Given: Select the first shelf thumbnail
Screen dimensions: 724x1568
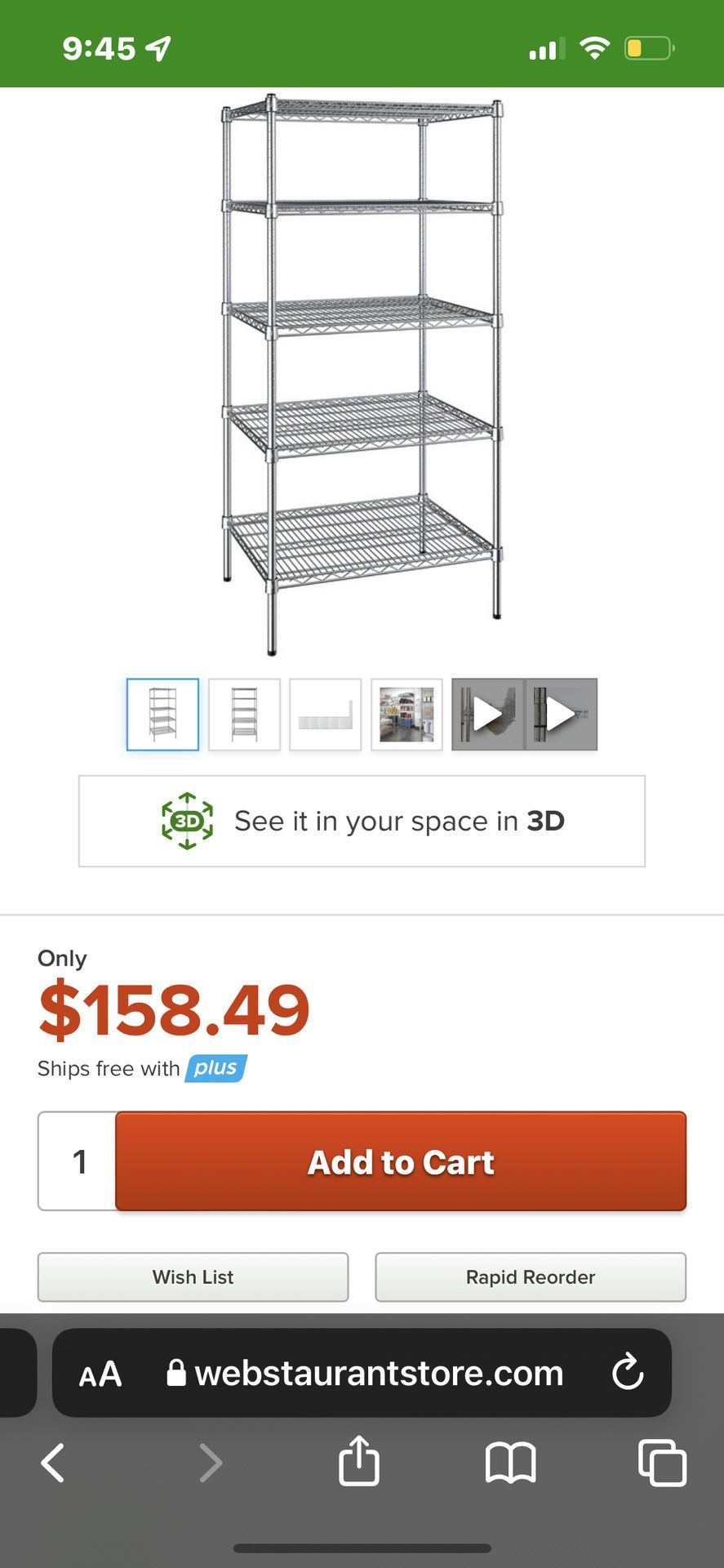Looking at the screenshot, I should point(162,715).
